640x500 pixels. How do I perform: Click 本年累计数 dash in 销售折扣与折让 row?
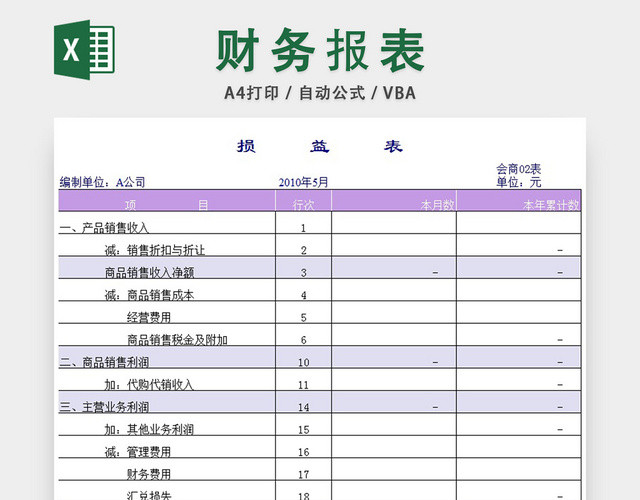(560, 250)
